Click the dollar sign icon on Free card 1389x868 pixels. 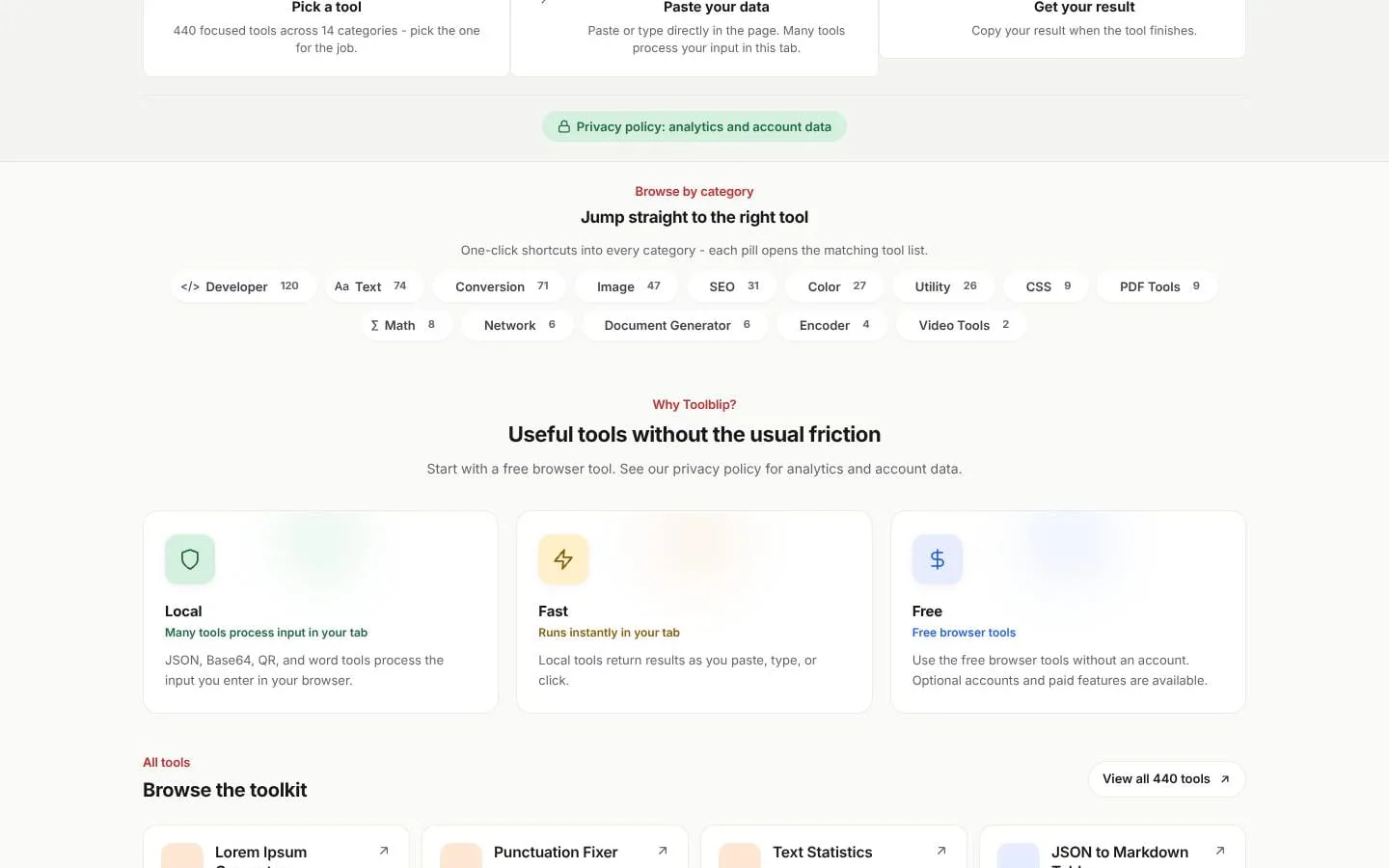(937, 559)
